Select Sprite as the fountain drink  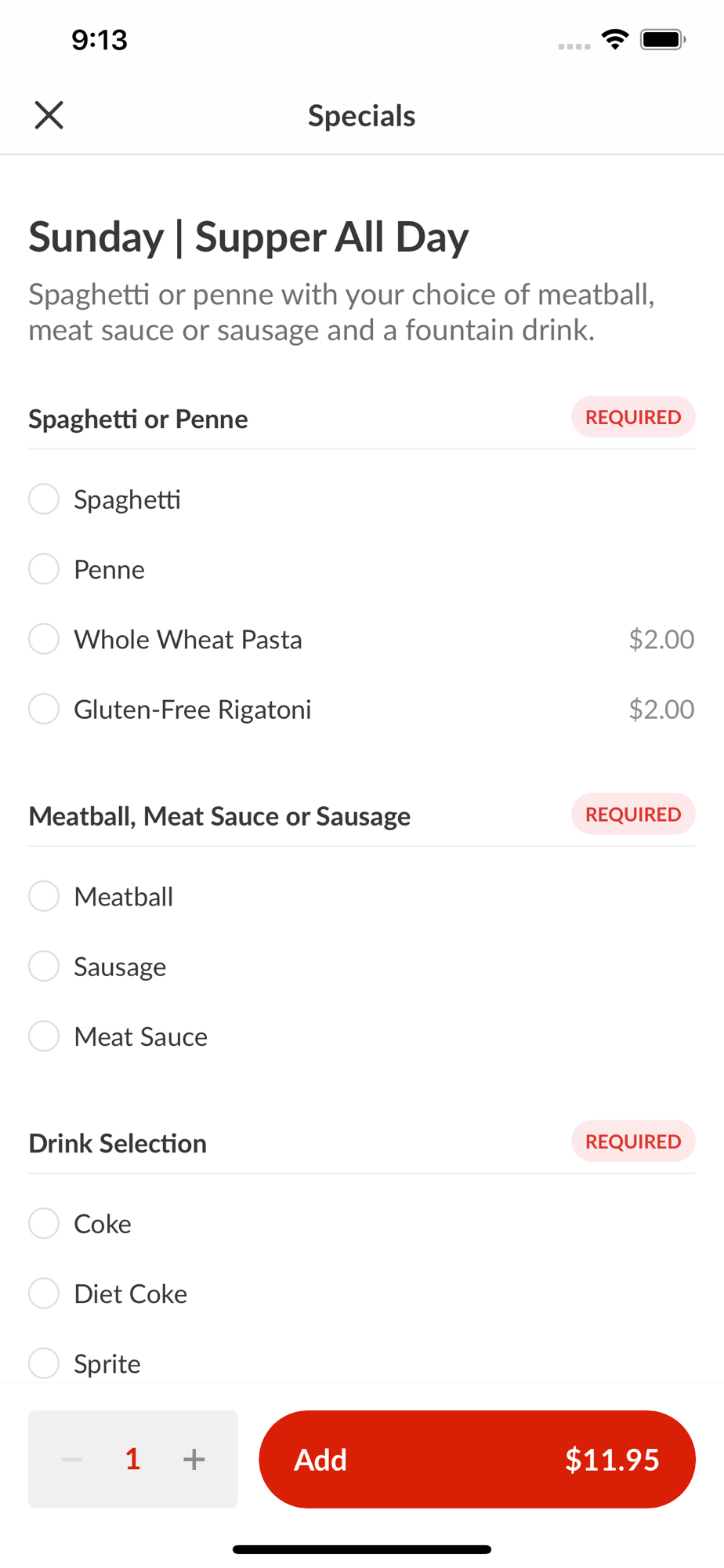[44, 1363]
